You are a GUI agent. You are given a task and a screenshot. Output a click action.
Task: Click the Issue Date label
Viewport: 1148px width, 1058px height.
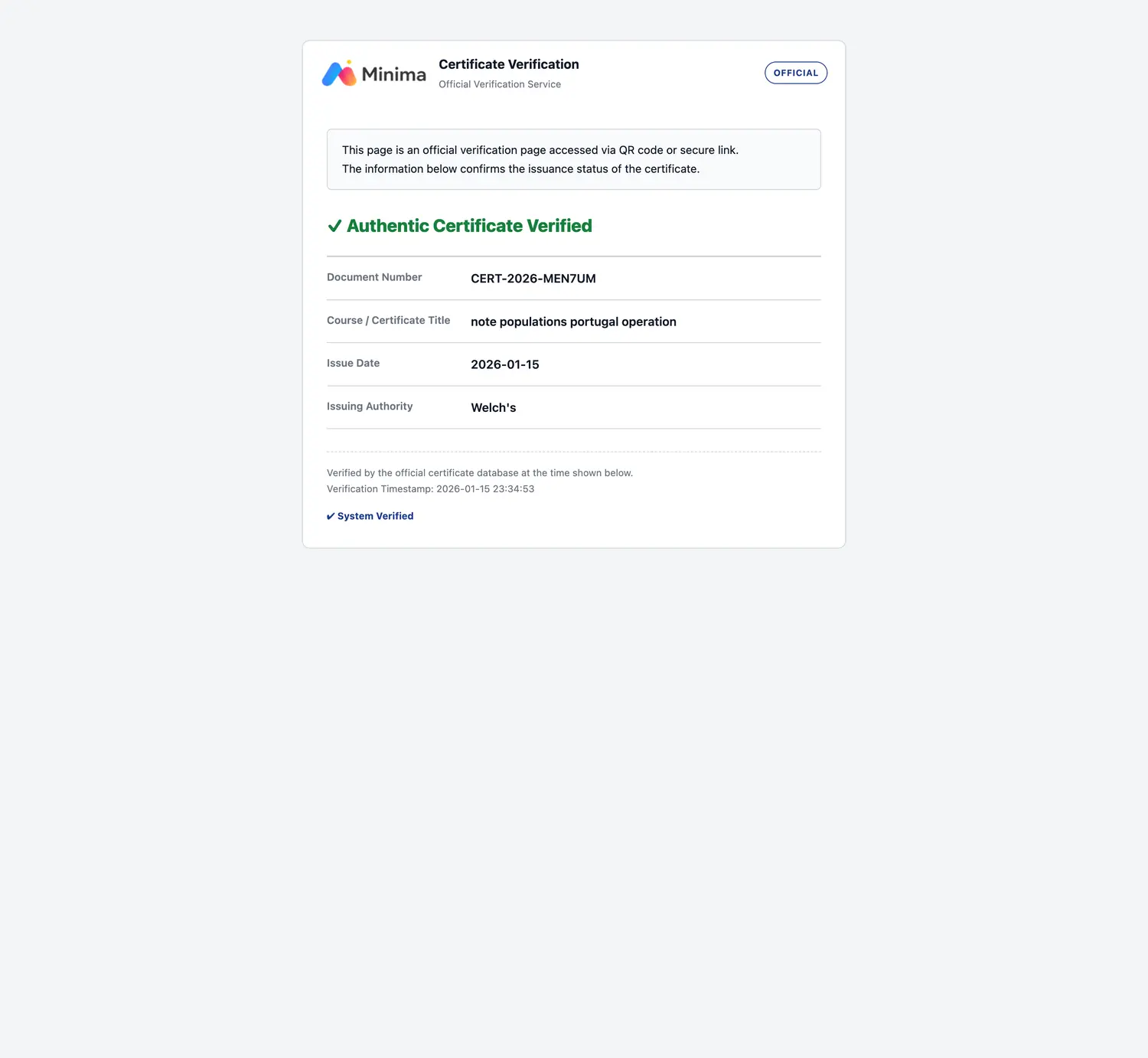pyautogui.click(x=353, y=363)
